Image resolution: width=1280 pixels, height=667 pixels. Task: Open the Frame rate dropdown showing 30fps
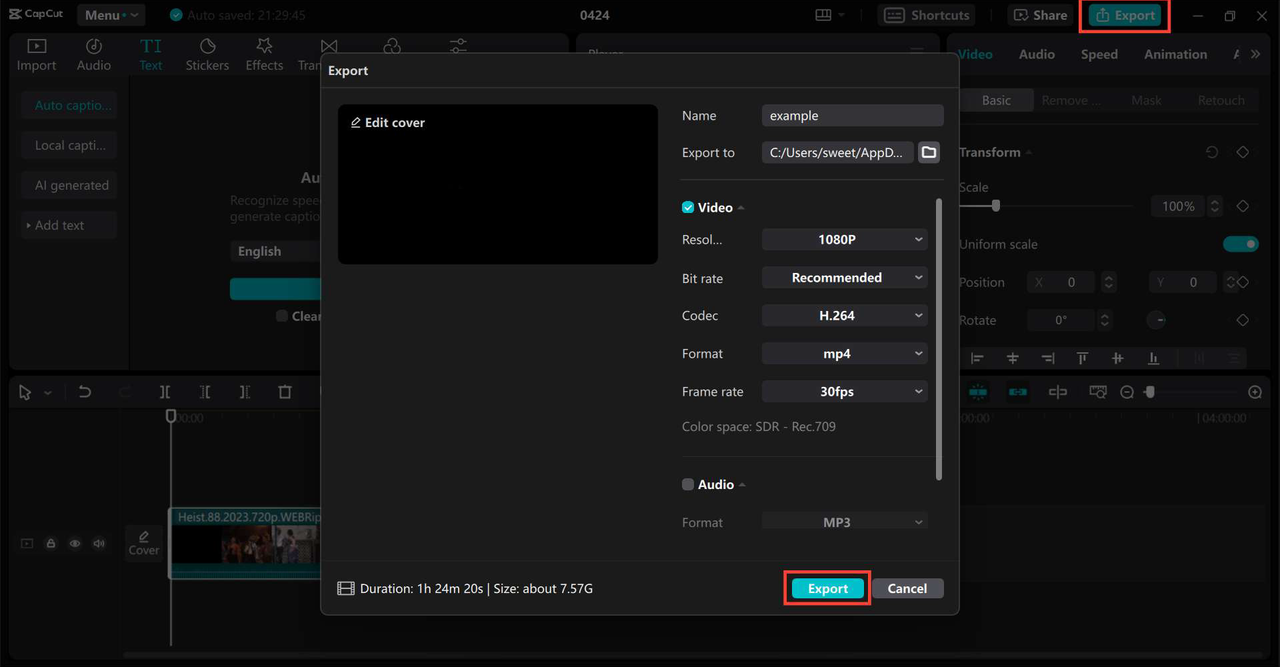coord(845,392)
